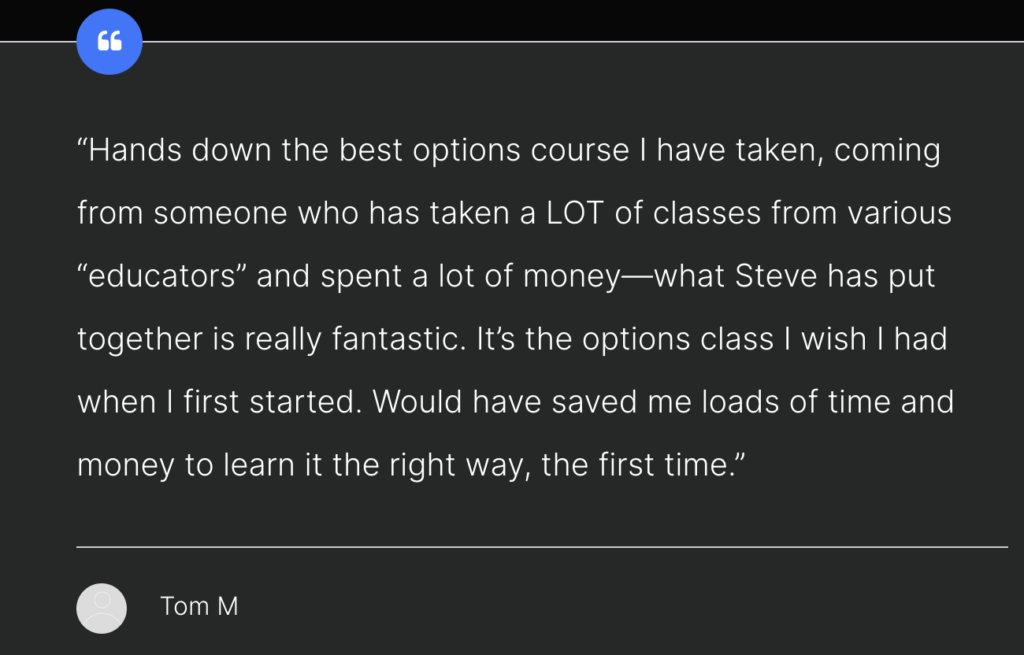Click the divider line above the reviewer
Screen dimensions: 1024x655
[542, 547]
